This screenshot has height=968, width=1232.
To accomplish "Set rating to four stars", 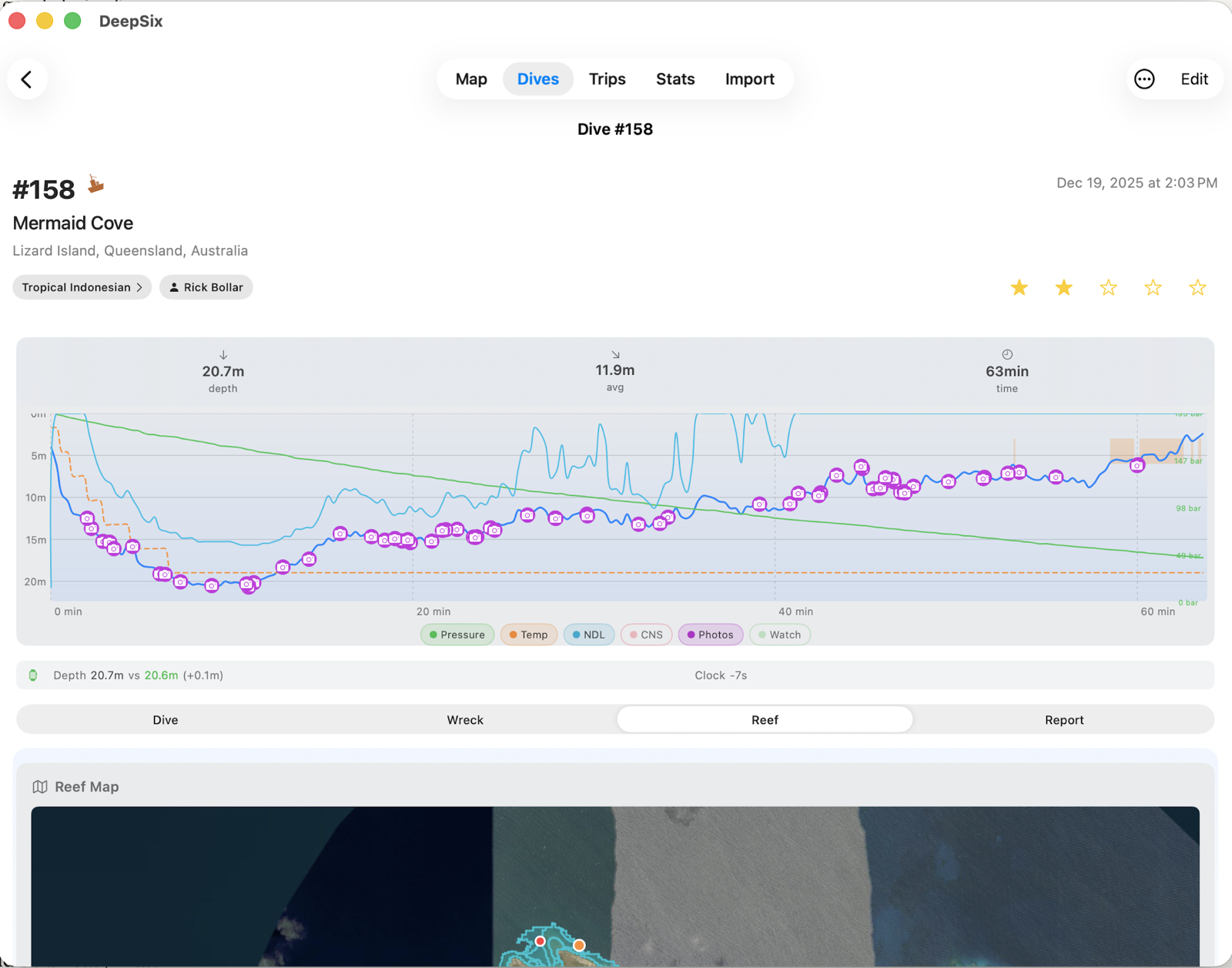I will tap(1153, 288).
